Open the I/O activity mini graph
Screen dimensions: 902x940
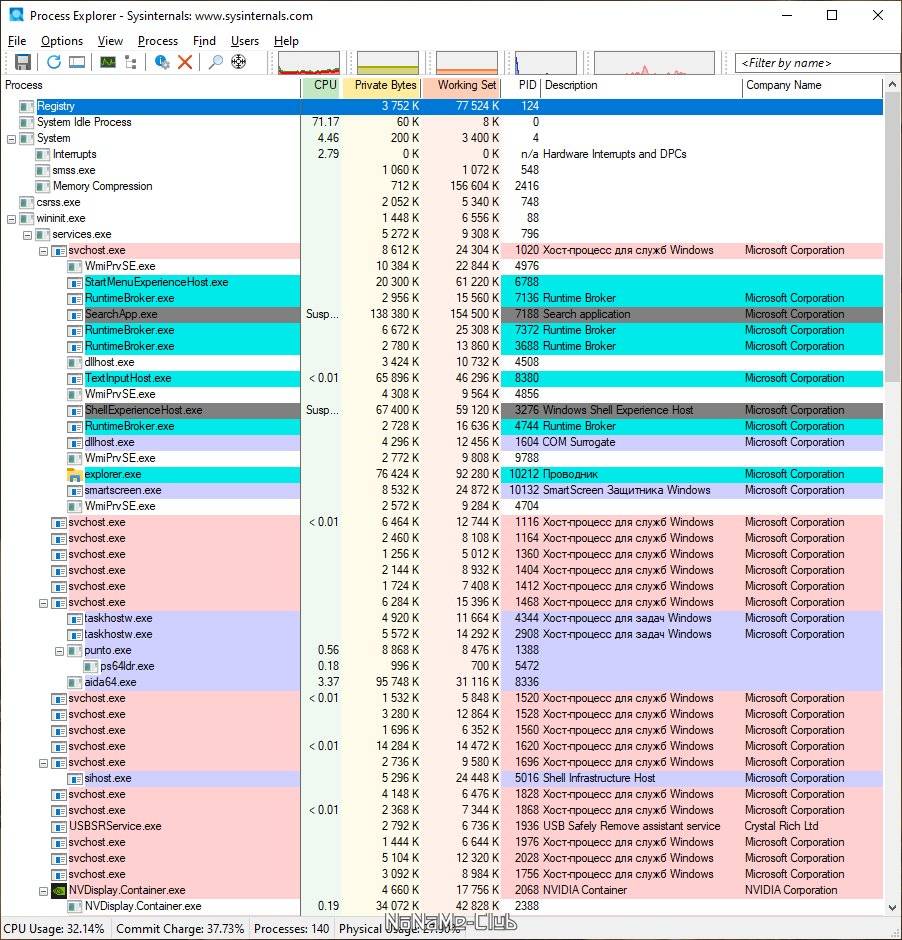[x=545, y=62]
